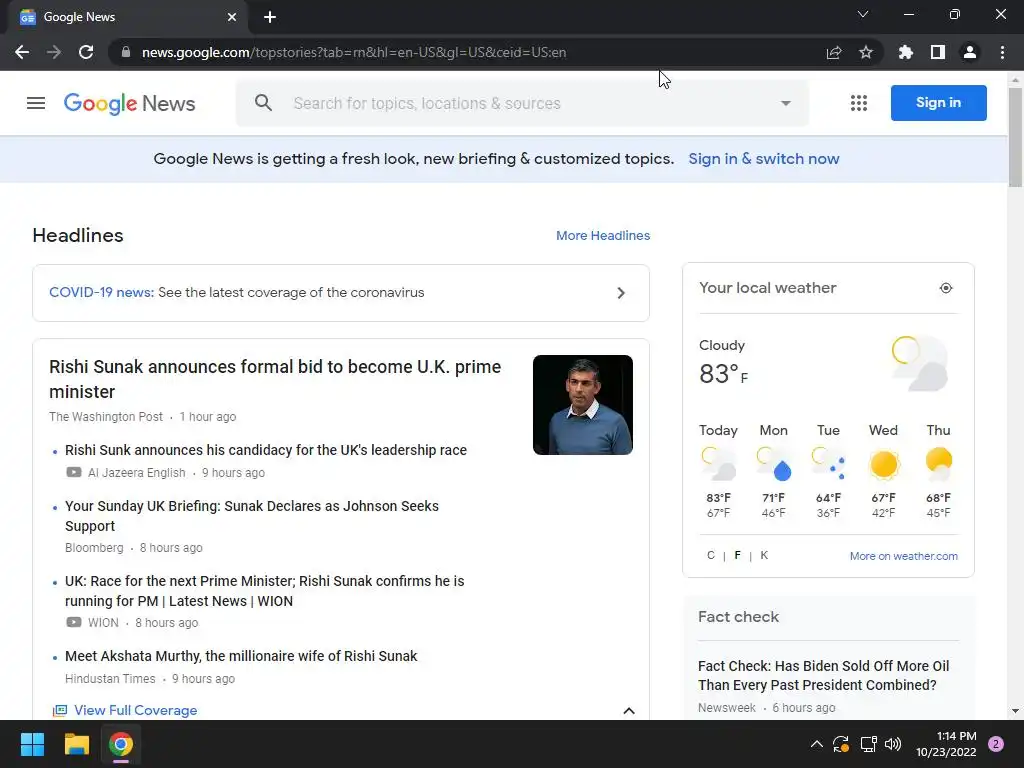Open More on weather.com link
The width and height of the screenshot is (1024, 768).
[x=903, y=556]
